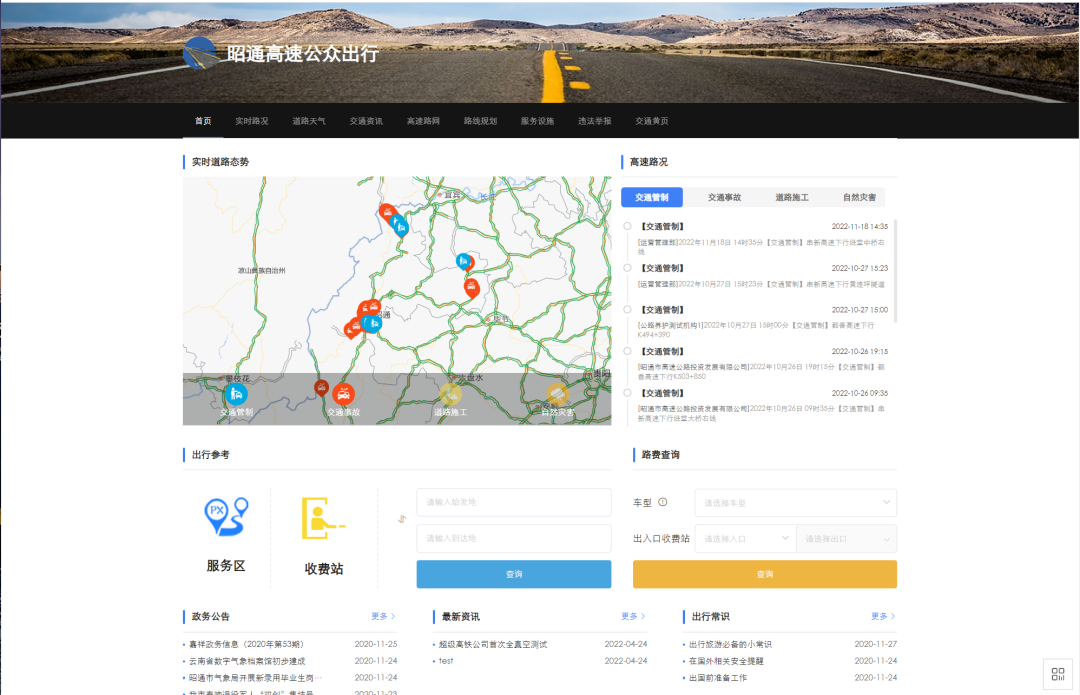Screen dimensions: 1080x695
Task: Toggle 自然灾害 map legend icon
Action: [x=557, y=395]
